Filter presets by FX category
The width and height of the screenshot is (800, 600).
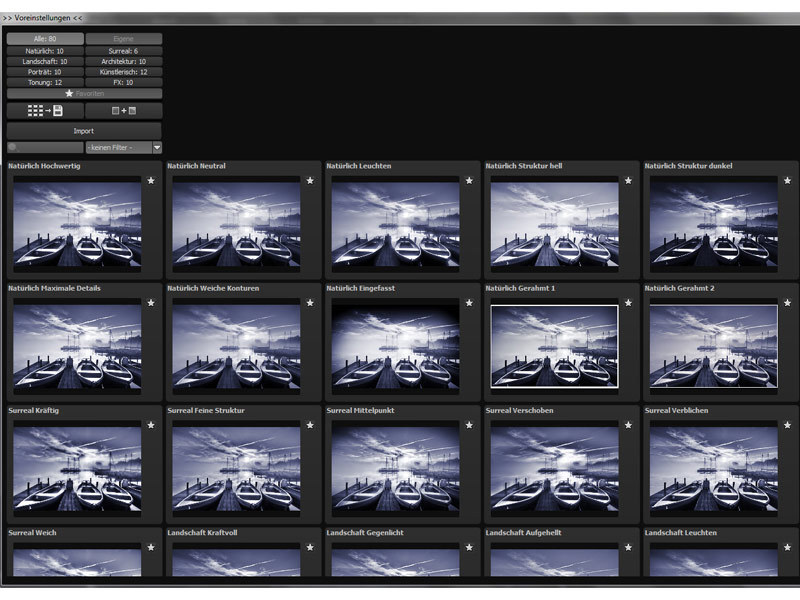123,82
